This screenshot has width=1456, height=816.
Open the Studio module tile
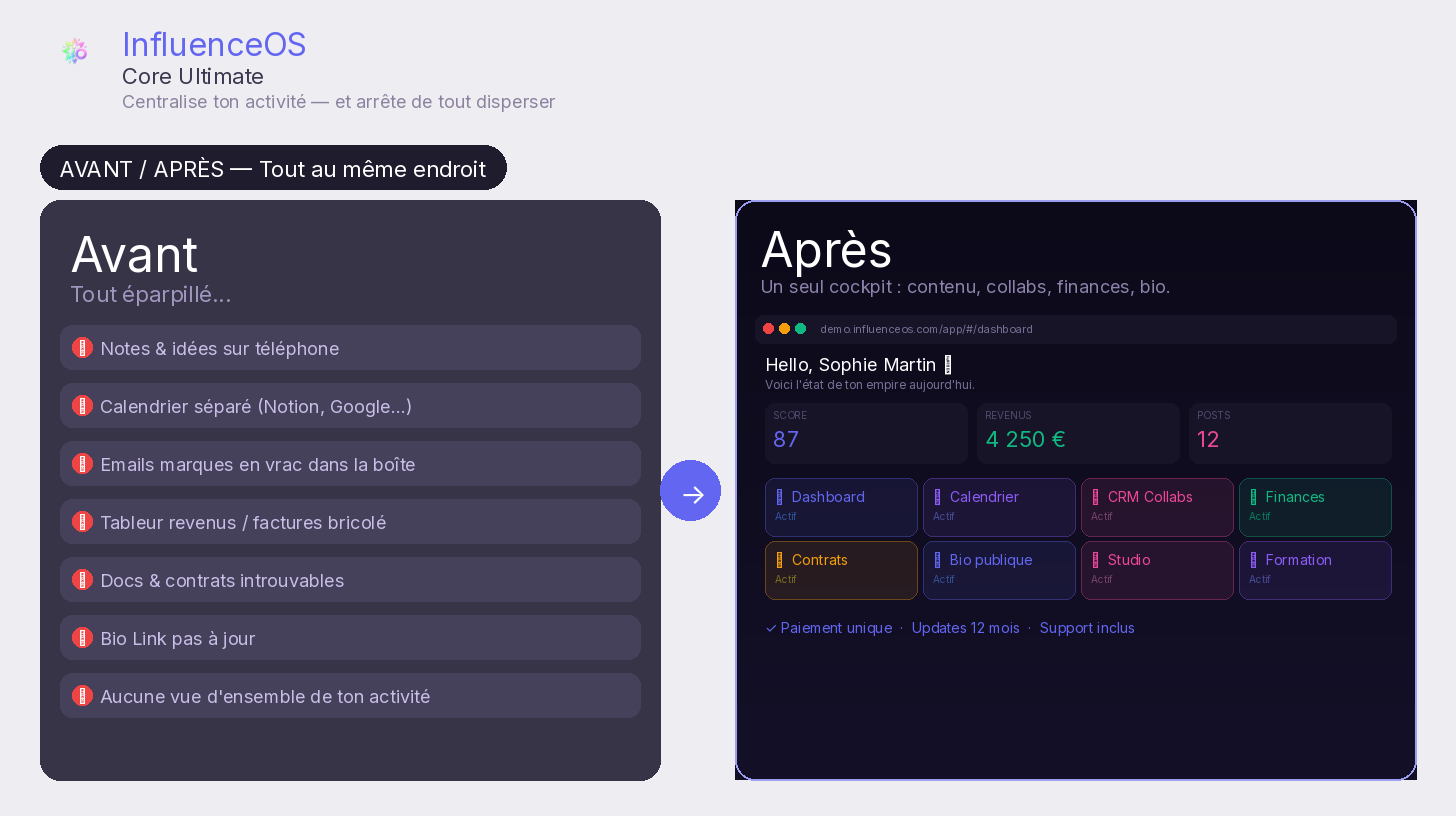pyautogui.click(x=1157, y=570)
